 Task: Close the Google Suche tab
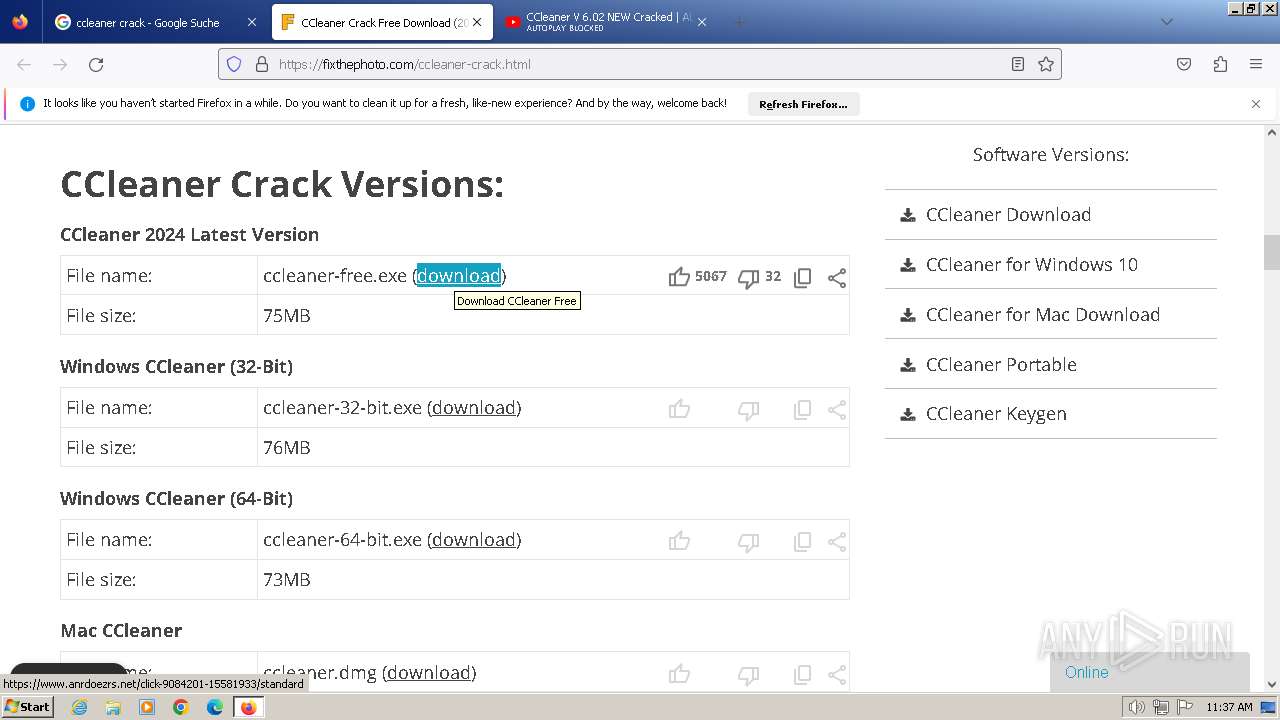(x=251, y=22)
